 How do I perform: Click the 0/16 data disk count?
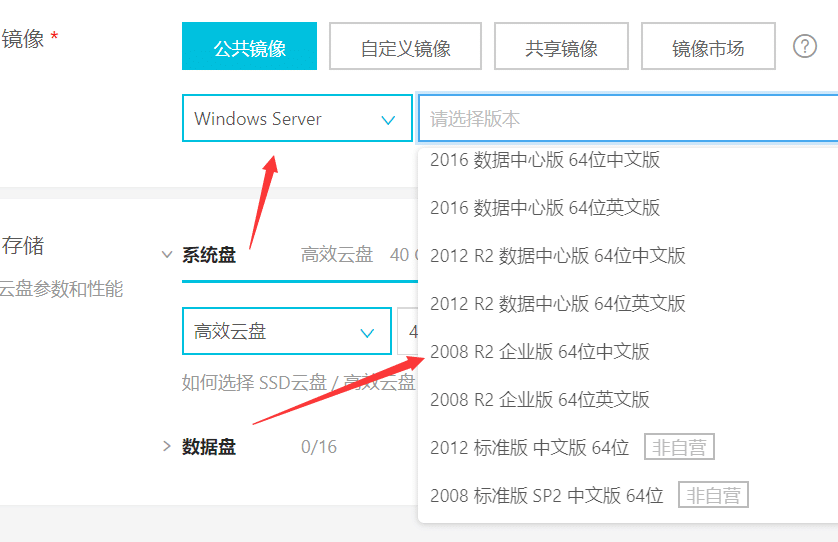coord(319,447)
